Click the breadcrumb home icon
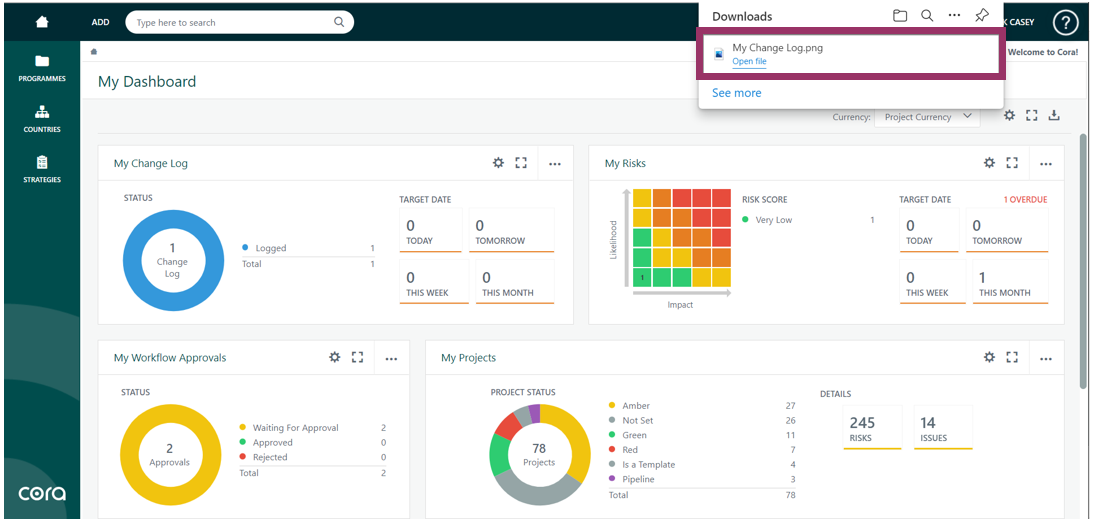Image resolution: width=1098 pixels, height=527 pixels. [x=94, y=52]
